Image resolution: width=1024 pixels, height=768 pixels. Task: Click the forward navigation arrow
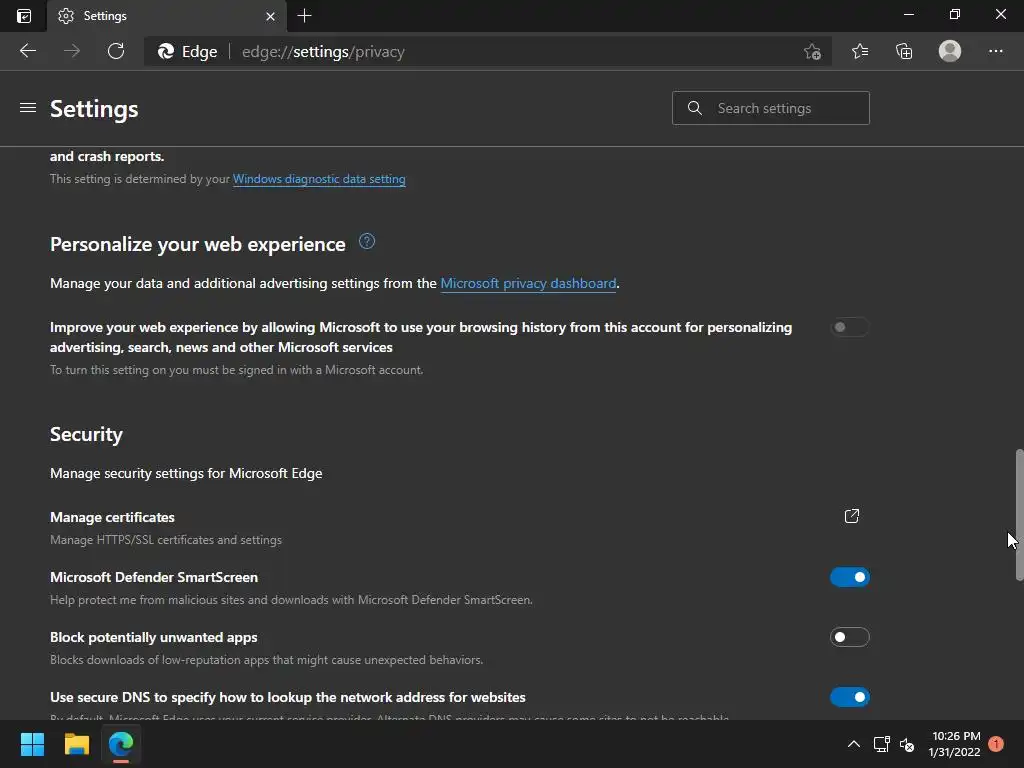pyautogui.click(x=72, y=51)
